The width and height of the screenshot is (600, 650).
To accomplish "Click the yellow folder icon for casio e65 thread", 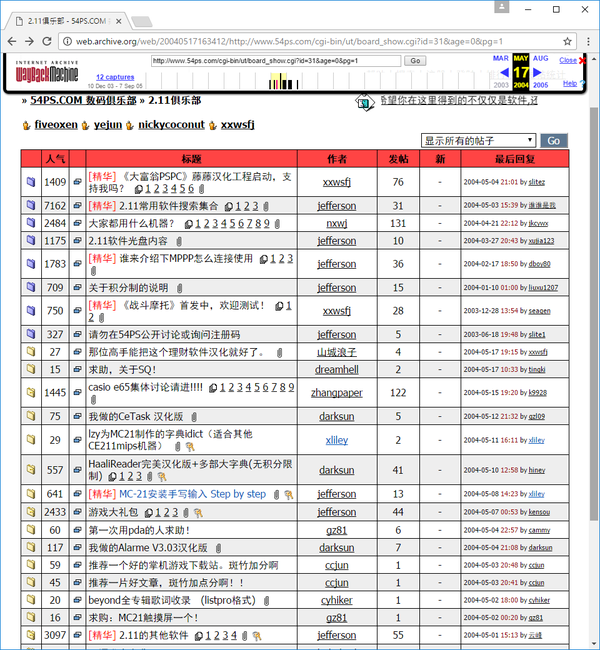I will pyautogui.click(x=31, y=392).
